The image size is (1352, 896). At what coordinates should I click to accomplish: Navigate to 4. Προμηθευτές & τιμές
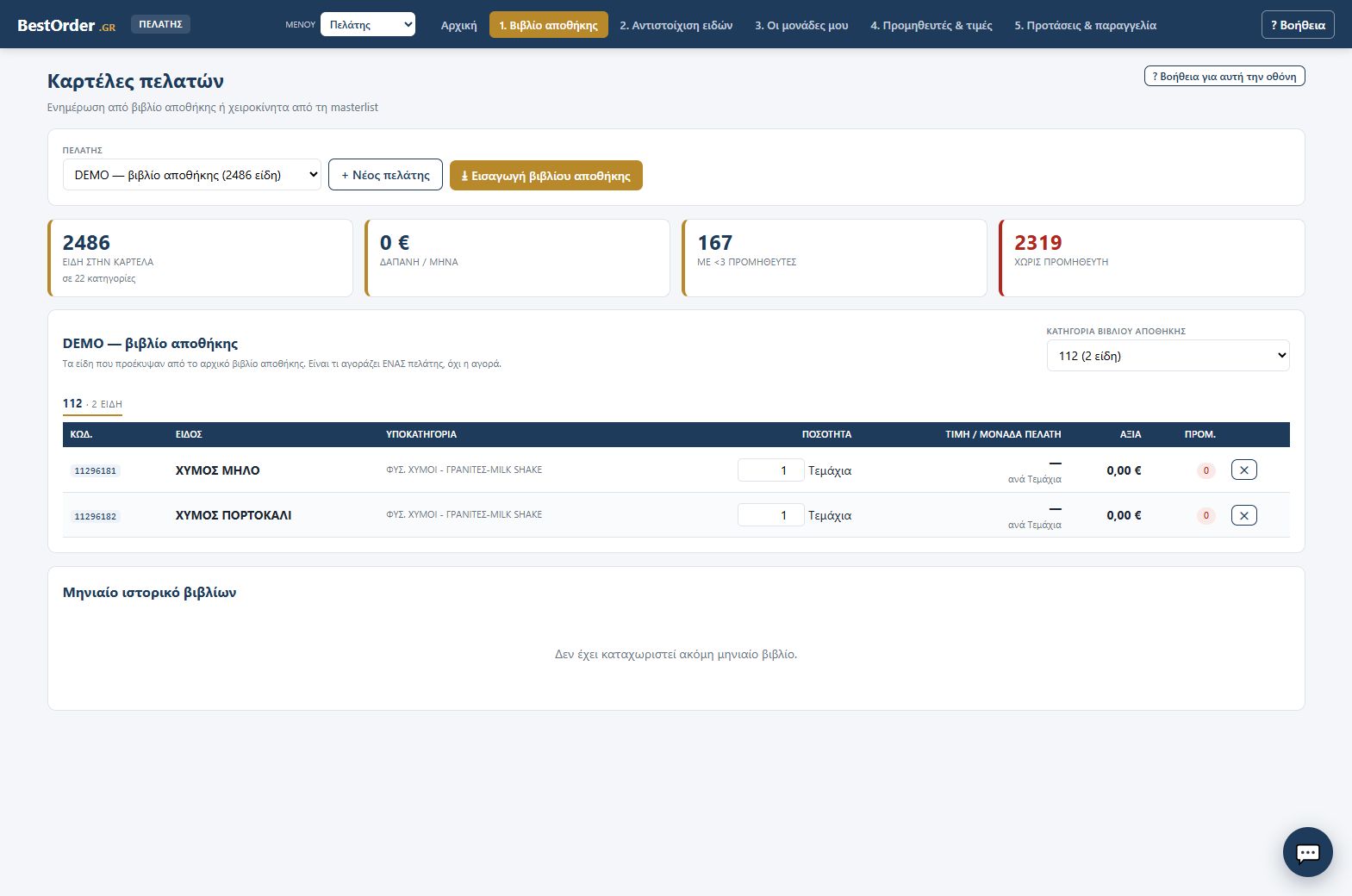coord(931,25)
